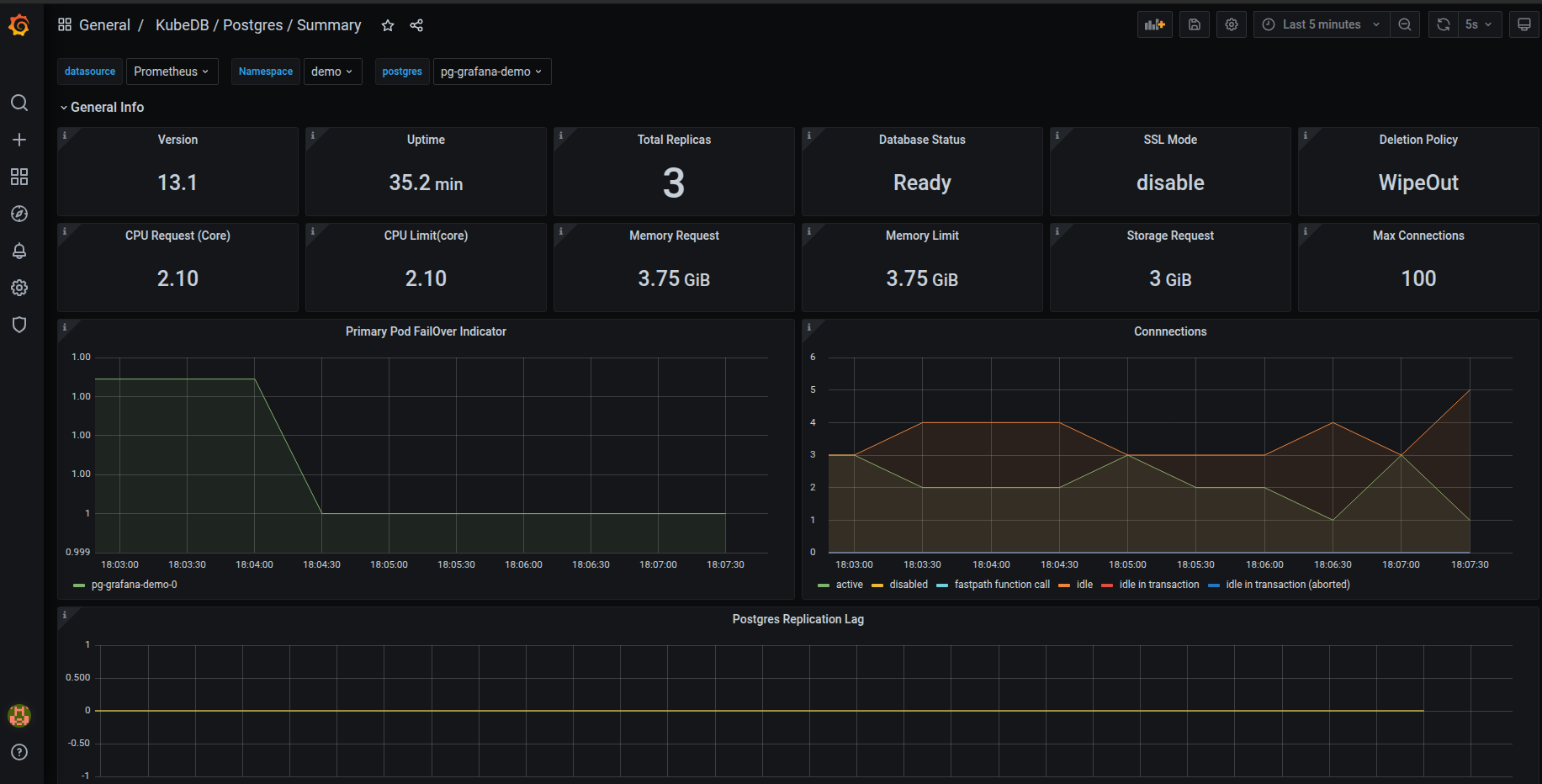Open the Dashboards grid icon in sidebar
The height and width of the screenshot is (784, 1542).
click(19, 177)
